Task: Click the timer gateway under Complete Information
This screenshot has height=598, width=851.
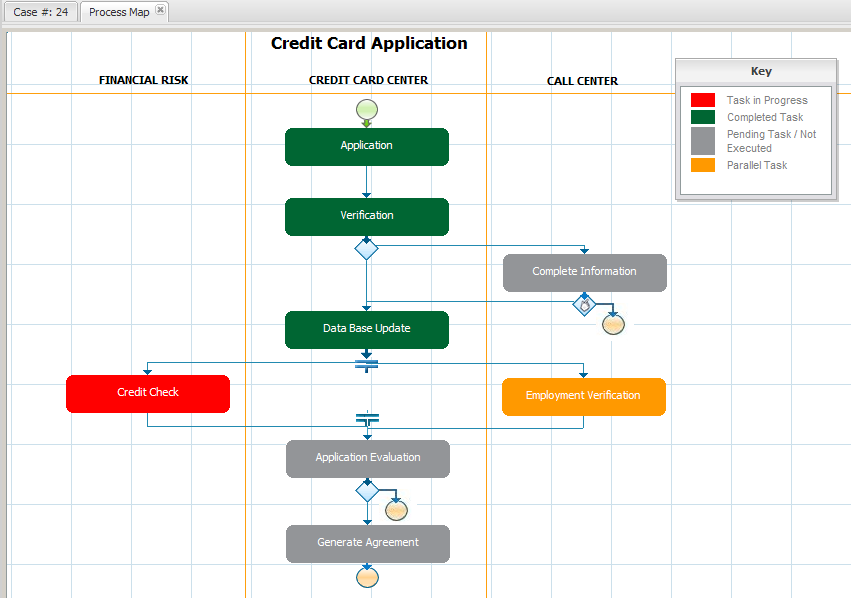Action: coord(584,305)
